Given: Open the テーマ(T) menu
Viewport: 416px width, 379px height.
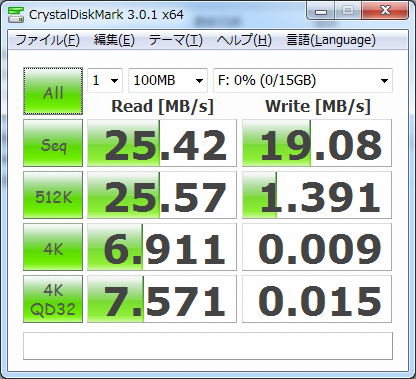Looking at the screenshot, I should coord(176,40).
